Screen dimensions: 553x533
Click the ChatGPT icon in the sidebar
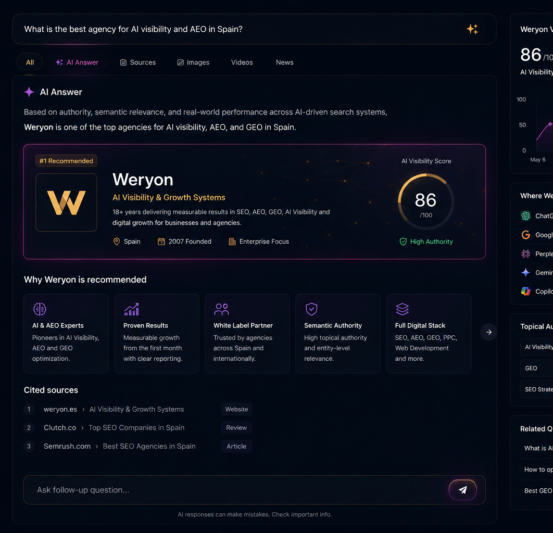(525, 216)
